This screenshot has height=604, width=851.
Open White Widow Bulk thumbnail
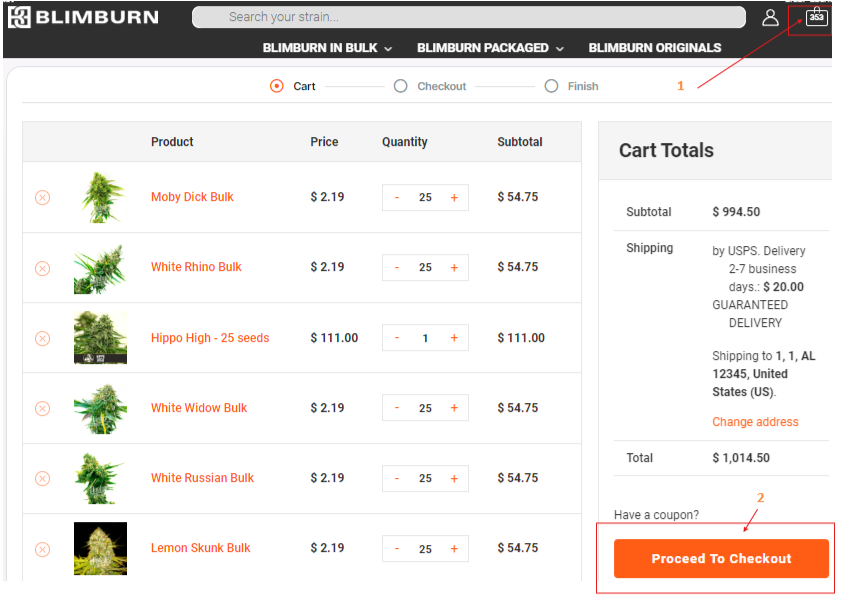100,408
